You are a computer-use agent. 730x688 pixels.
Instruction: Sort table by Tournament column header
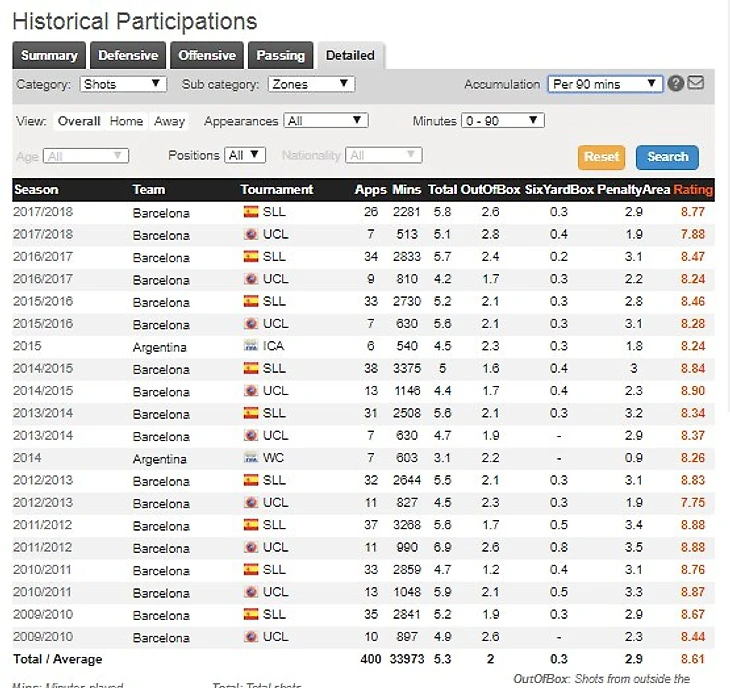click(277, 189)
